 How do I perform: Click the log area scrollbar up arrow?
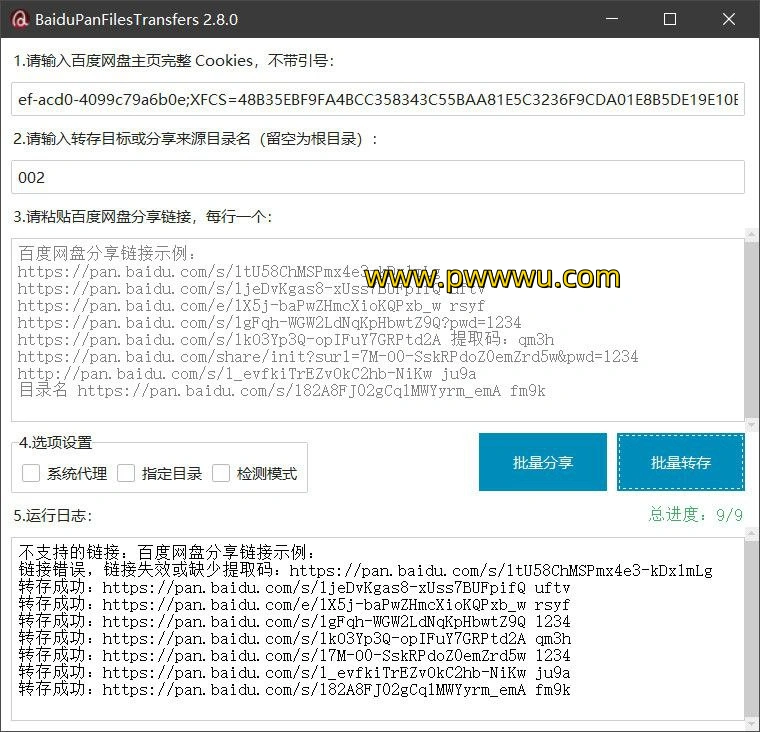751,534
